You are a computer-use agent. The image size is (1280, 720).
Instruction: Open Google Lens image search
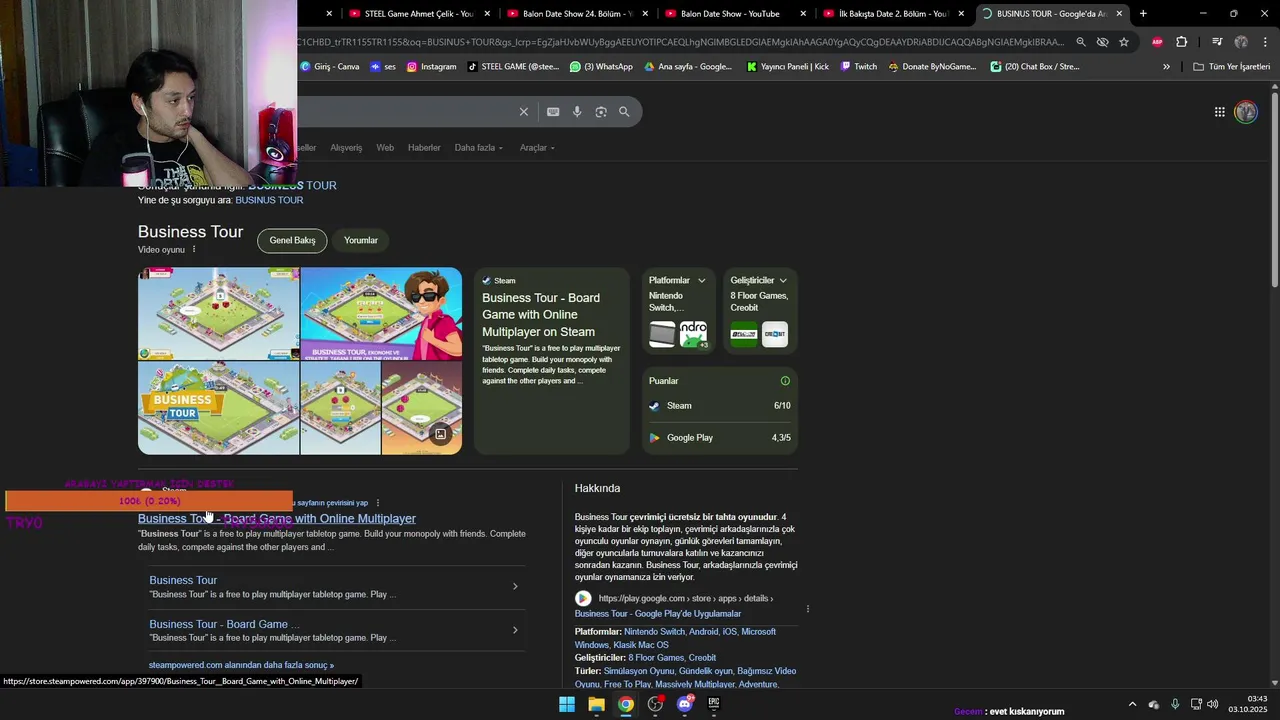pyautogui.click(x=601, y=112)
